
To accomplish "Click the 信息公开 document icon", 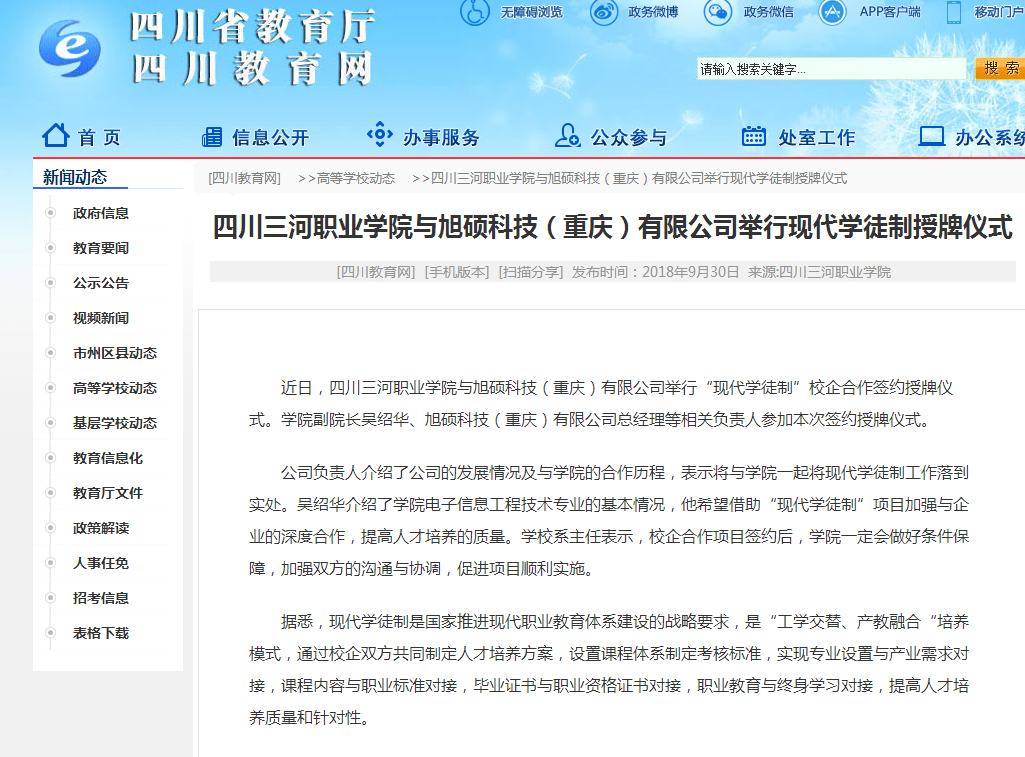I will pos(212,137).
